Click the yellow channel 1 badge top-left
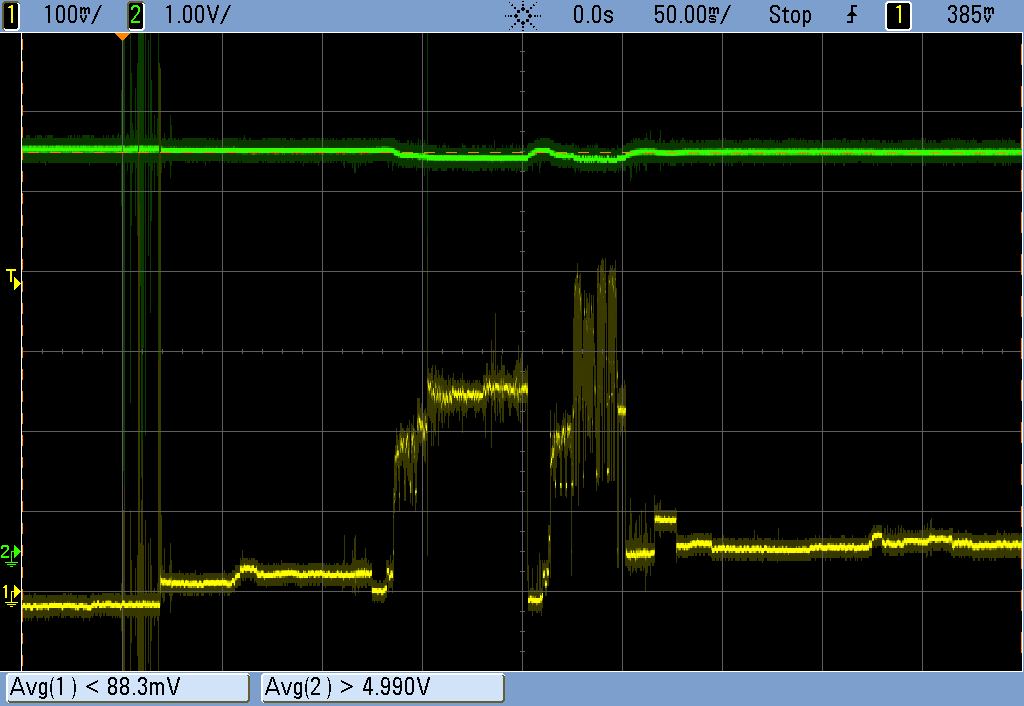Screen dimensions: 1024x706 pos(11,15)
